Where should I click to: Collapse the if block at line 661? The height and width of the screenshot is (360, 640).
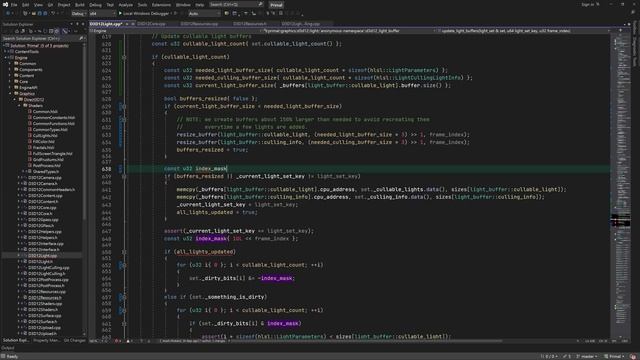click(x=124, y=324)
